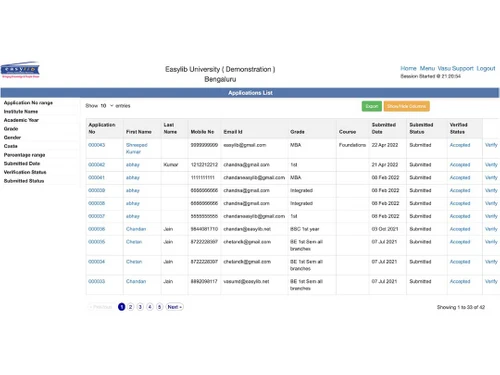Click the Easylib logo
Viewport: 500px width, 375px height.
[20, 70]
